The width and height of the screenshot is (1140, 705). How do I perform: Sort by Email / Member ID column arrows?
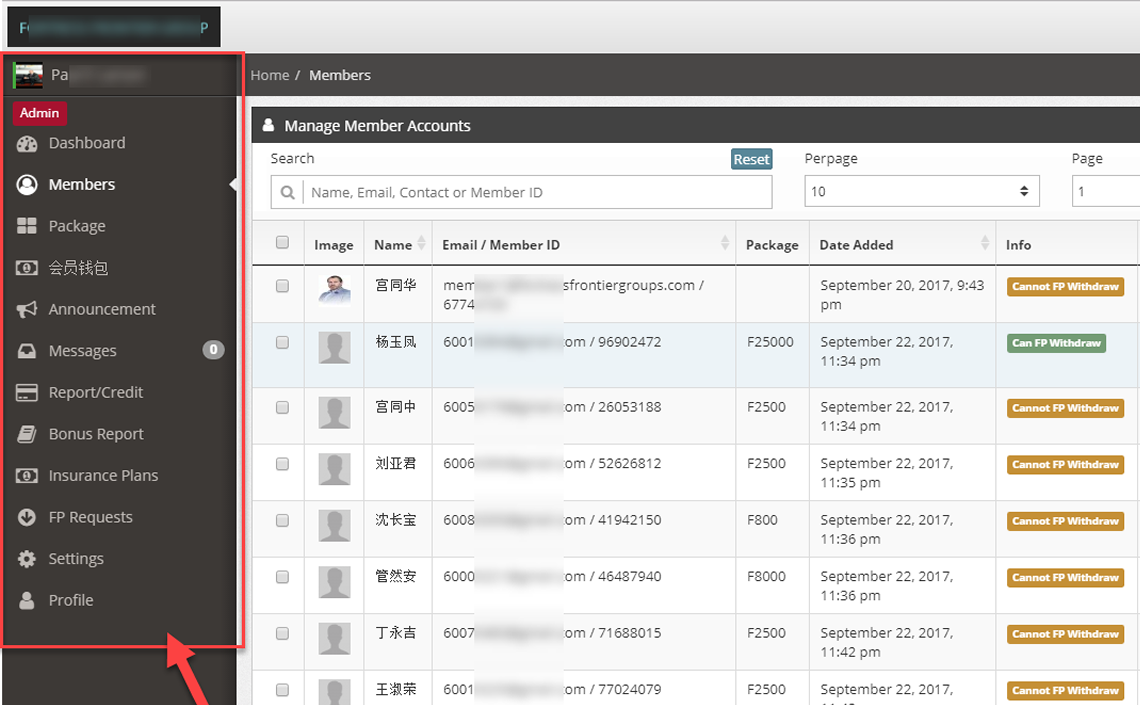724,243
